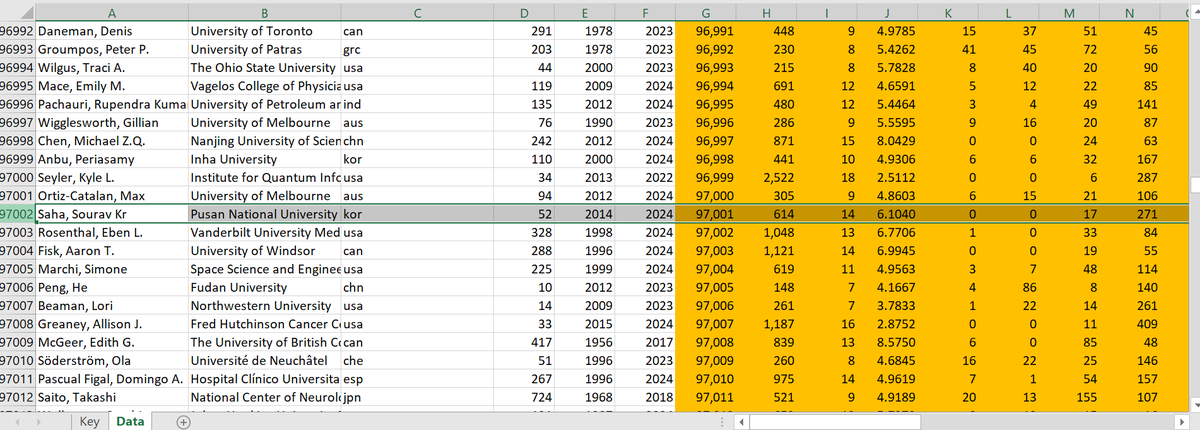
Task: Select cell 'University of Windsor'
Action: pyautogui.click(x=263, y=250)
